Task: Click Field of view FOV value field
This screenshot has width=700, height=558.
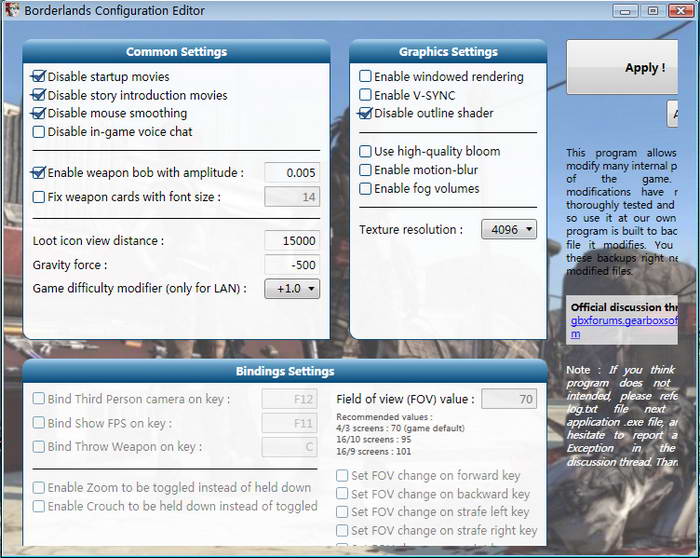Action: (509, 399)
